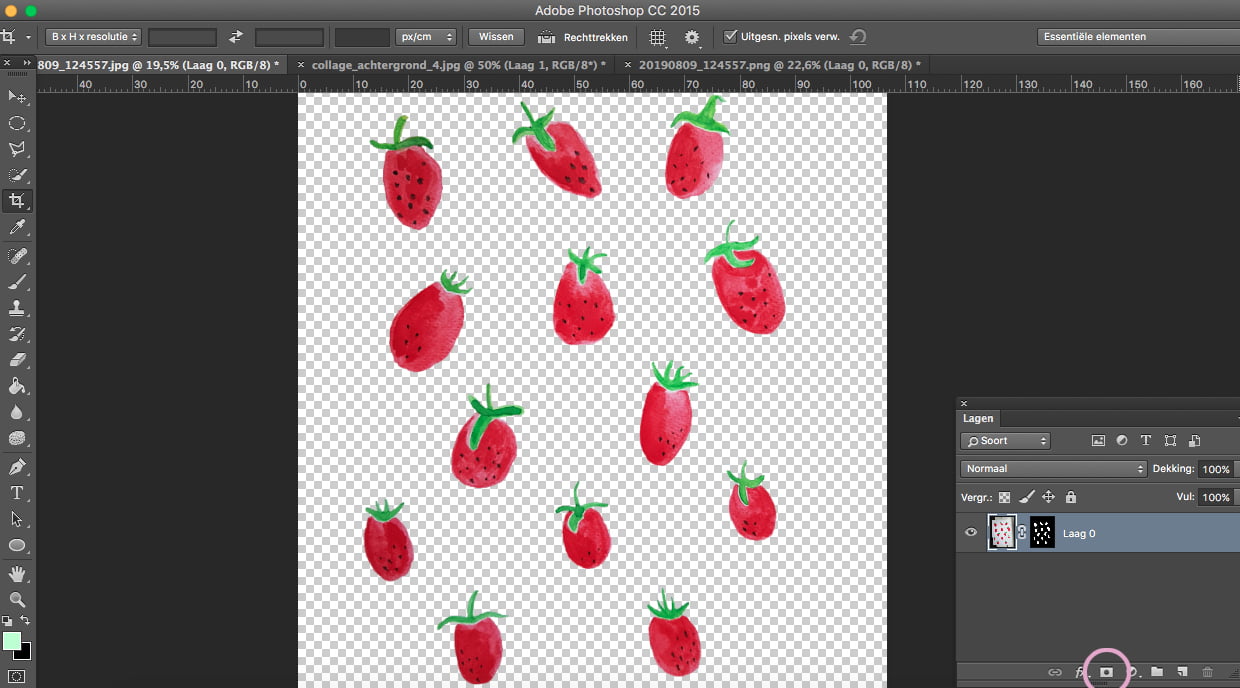Select the Hand tool
The height and width of the screenshot is (688, 1240).
(x=17, y=573)
